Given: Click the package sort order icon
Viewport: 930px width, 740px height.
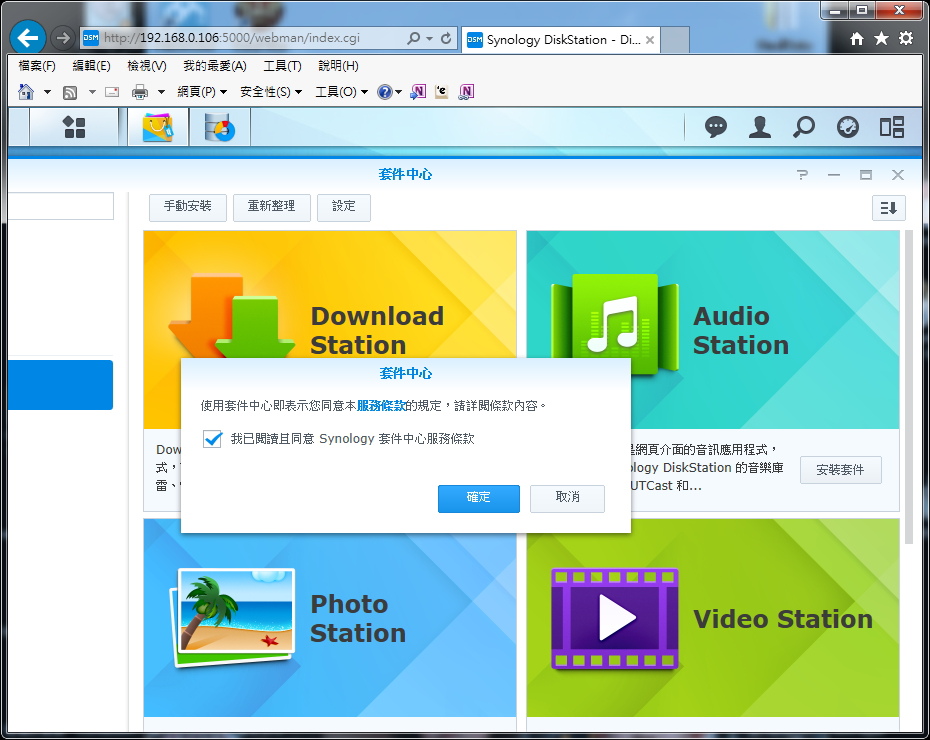Looking at the screenshot, I should click(x=888, y=208).
